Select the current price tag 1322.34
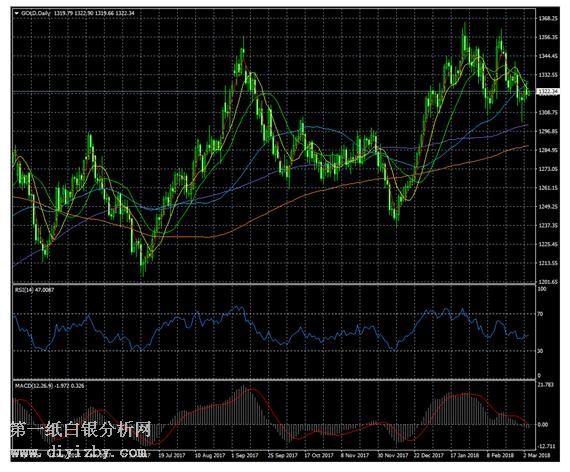Image resolution: width=570 pixels, height=472 pixels. click(x=548, y=91)
